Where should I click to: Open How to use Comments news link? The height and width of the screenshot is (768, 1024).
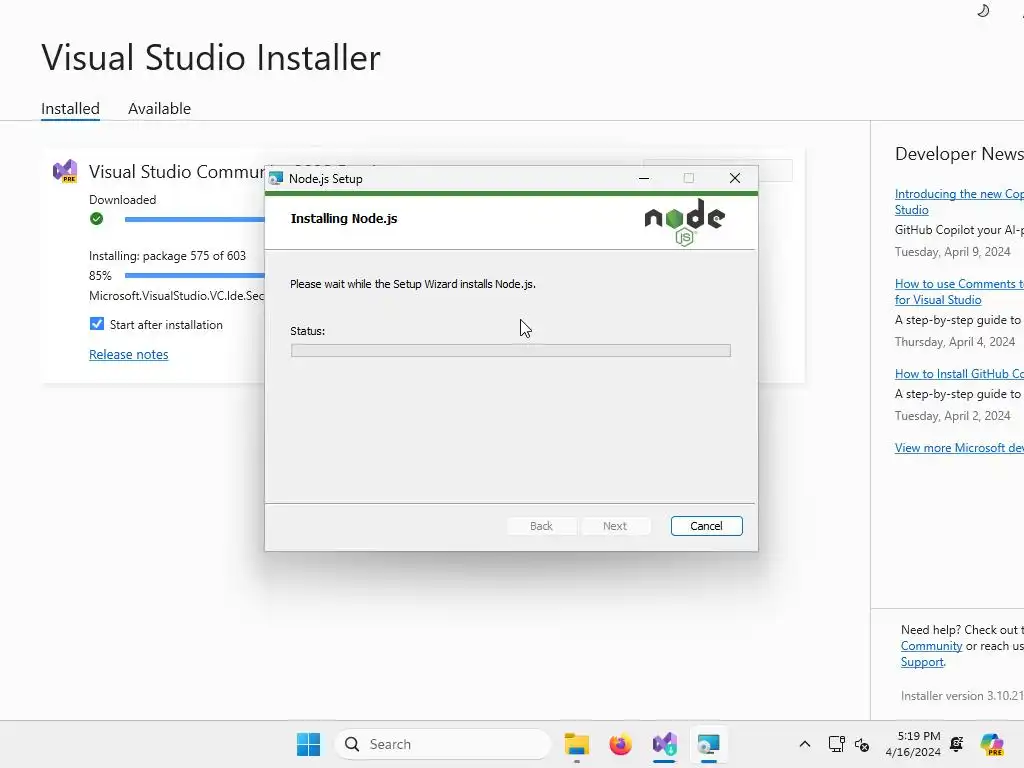(959, 292)
